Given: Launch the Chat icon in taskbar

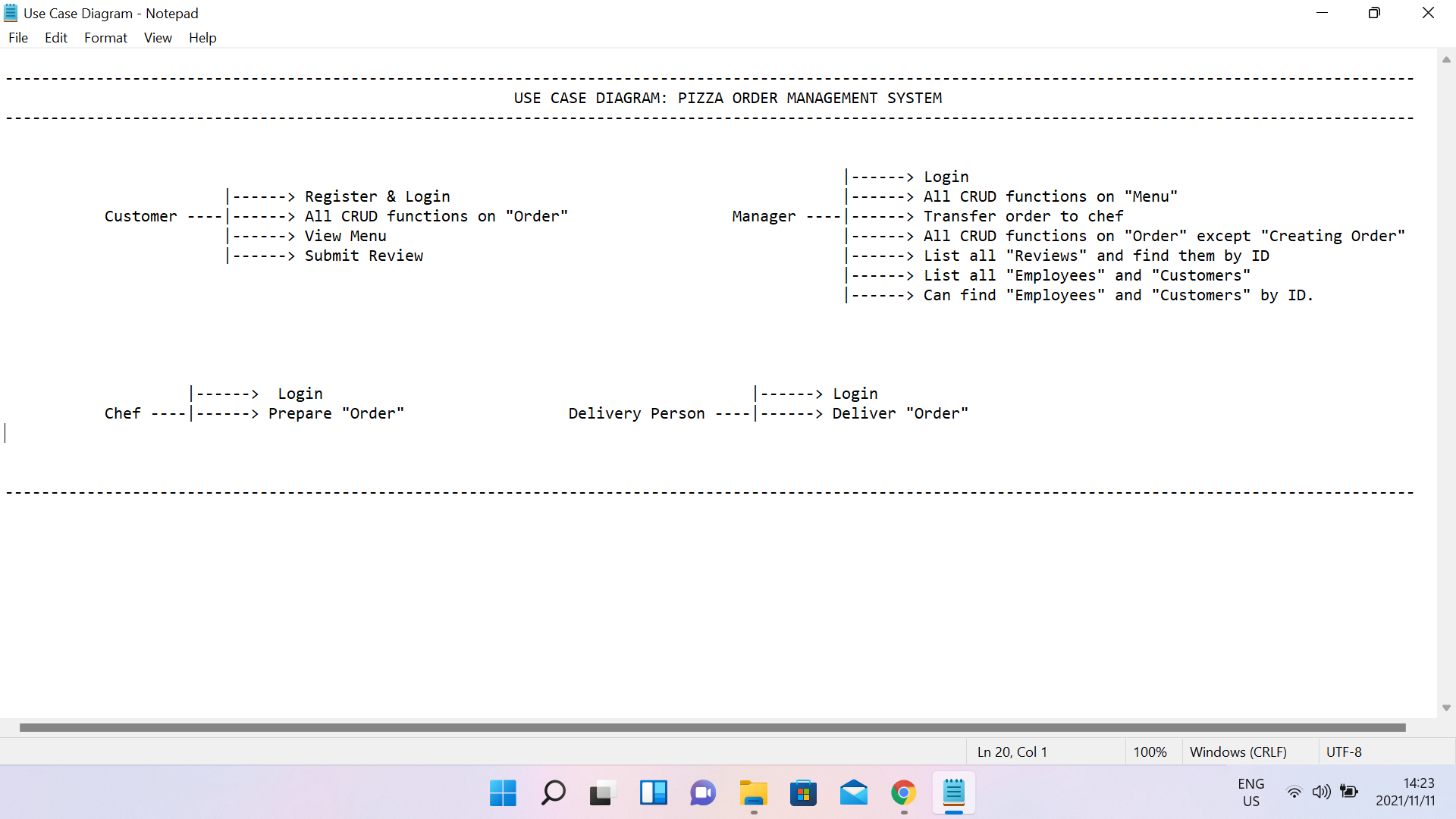Looking at the screenshot, I should pyautogui.click(x=703, y=793).
